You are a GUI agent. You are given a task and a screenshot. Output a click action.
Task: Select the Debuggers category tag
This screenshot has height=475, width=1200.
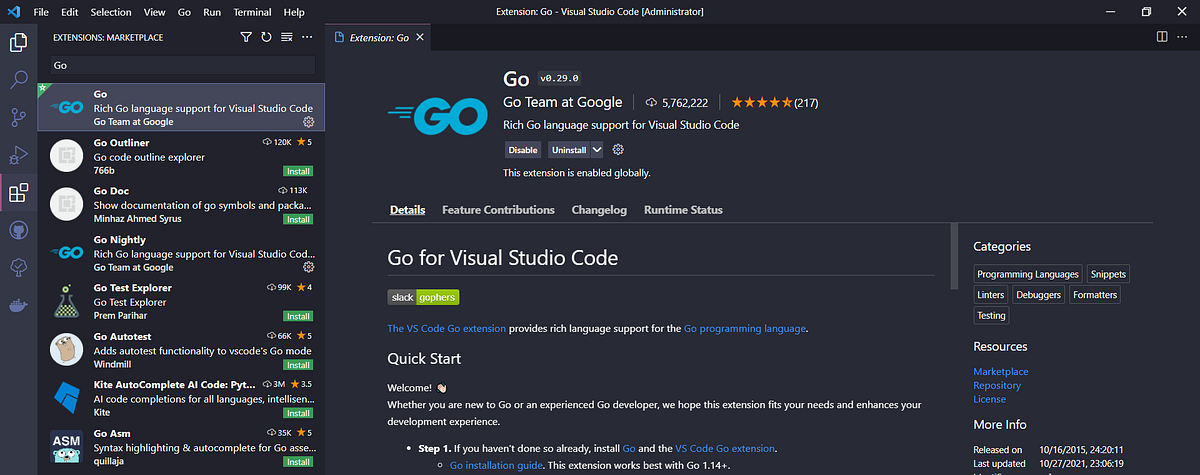(1038, 295)
